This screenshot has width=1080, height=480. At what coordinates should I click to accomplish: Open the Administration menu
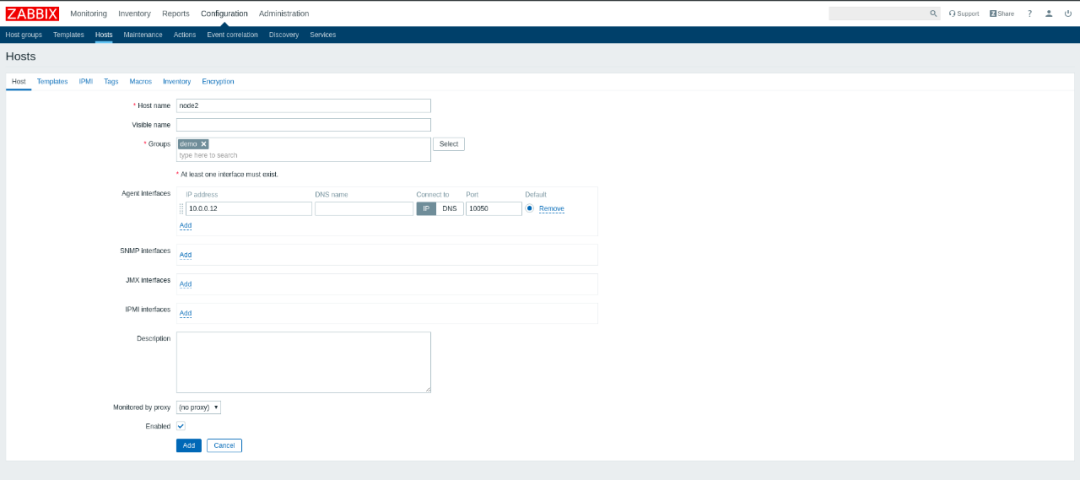click(284, 14)
